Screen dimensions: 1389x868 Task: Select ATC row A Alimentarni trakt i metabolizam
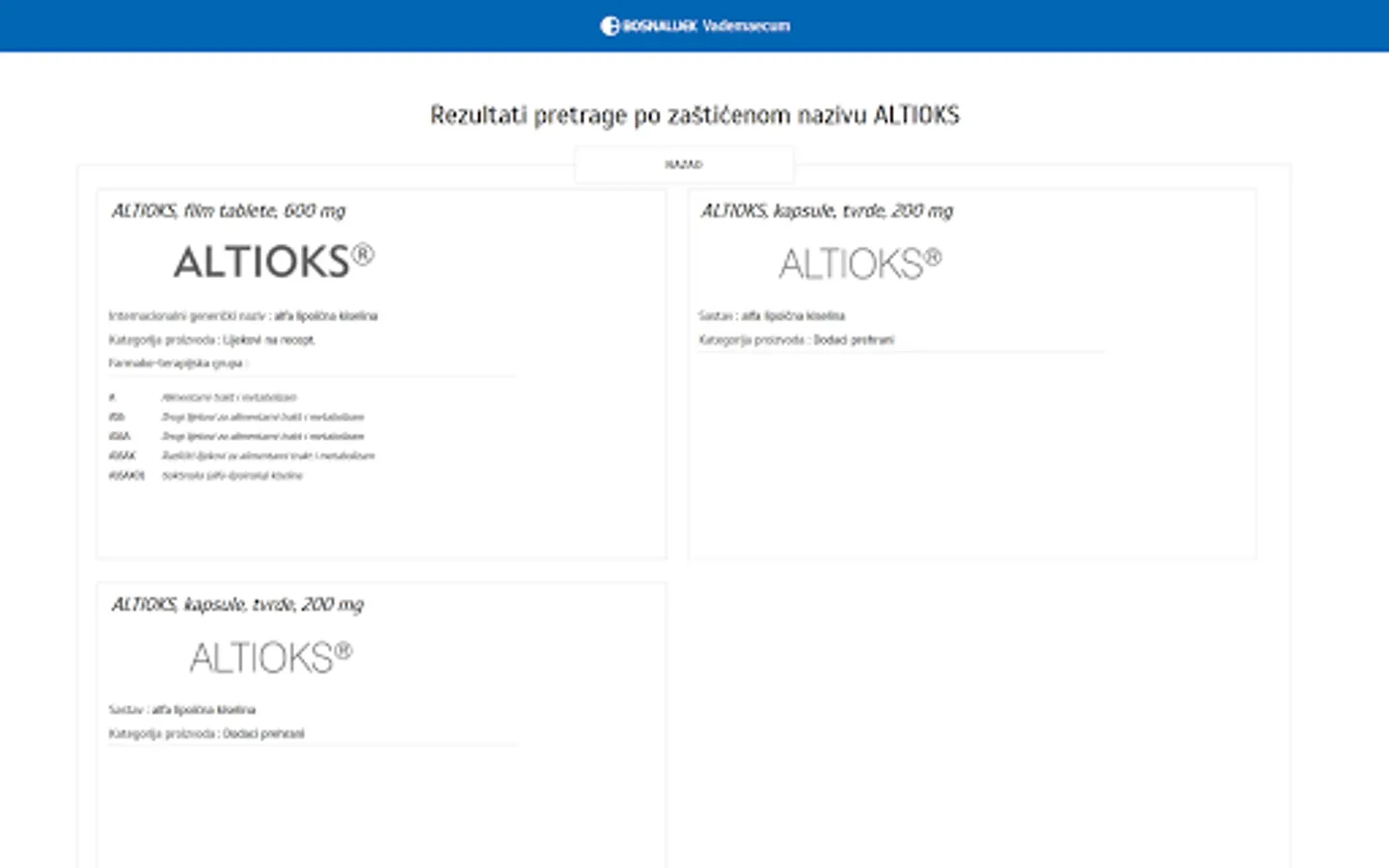204,397
